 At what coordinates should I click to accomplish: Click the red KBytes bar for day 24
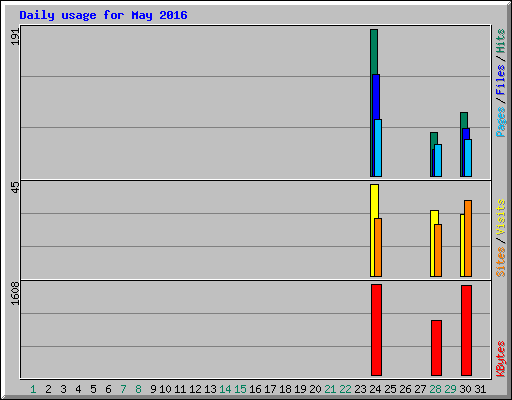click(x=376, y=330)
